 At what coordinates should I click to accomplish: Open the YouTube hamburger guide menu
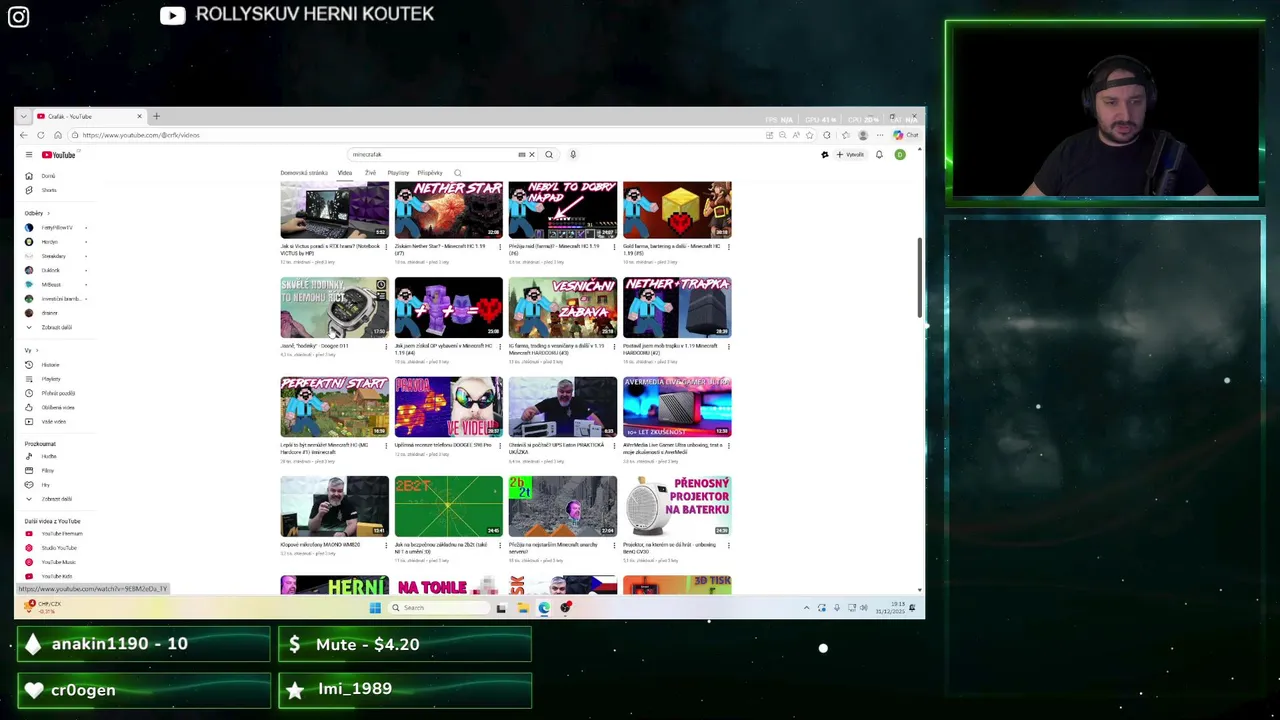pyautogui.click(x=29, y=154)
